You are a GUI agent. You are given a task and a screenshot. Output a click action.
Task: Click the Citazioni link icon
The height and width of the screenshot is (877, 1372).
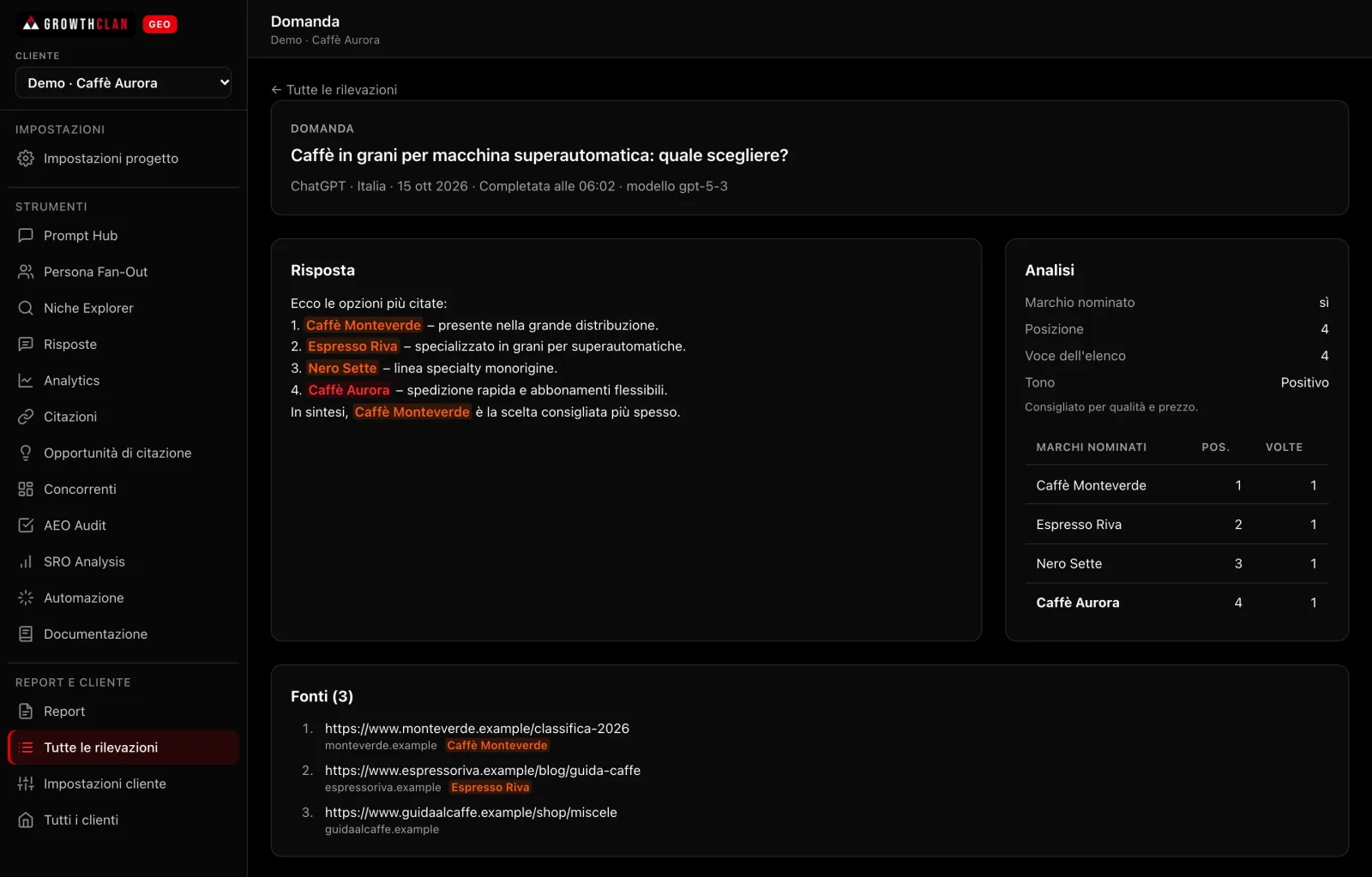click(x=26, y=417)
